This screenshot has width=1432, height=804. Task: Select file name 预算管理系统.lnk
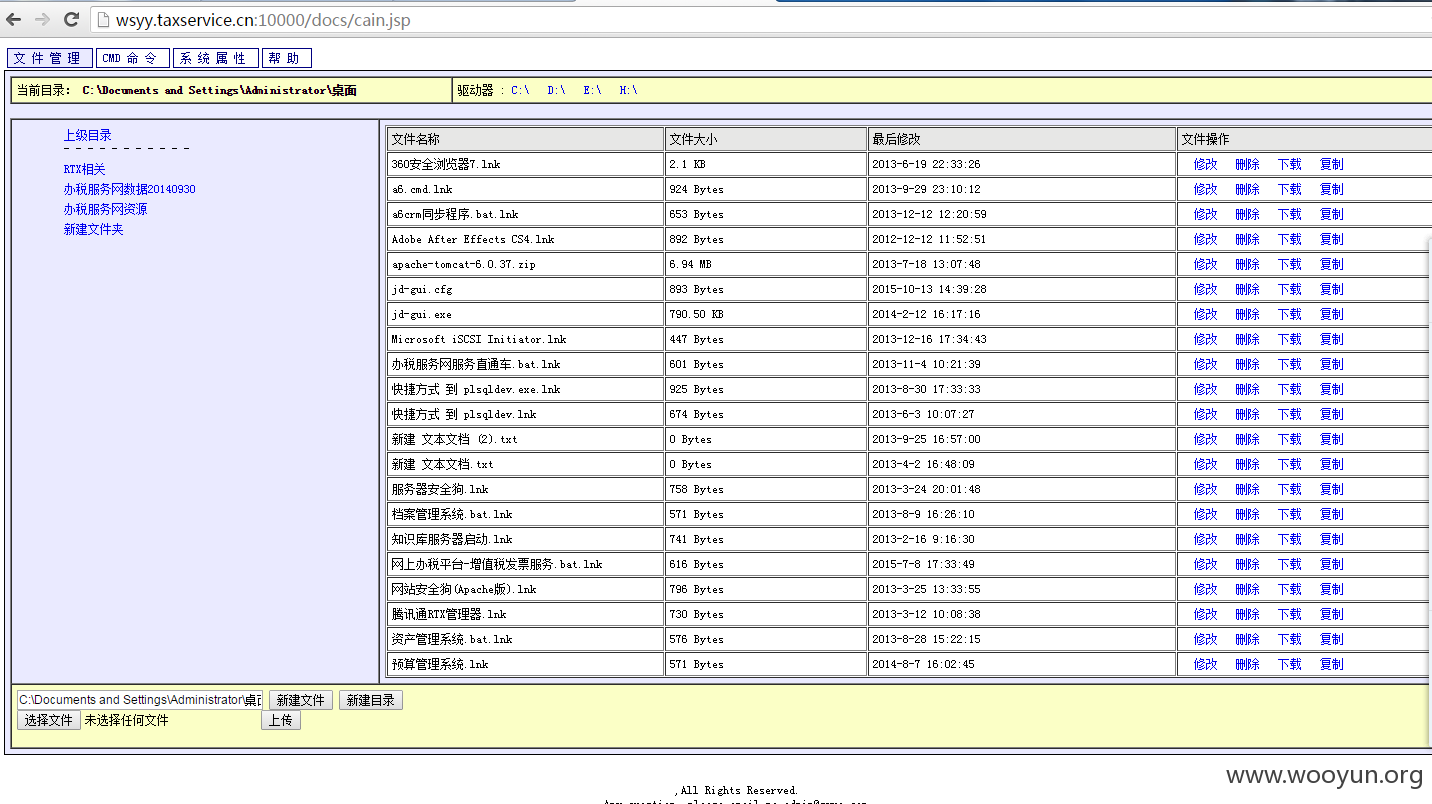[x=440, y=664]
